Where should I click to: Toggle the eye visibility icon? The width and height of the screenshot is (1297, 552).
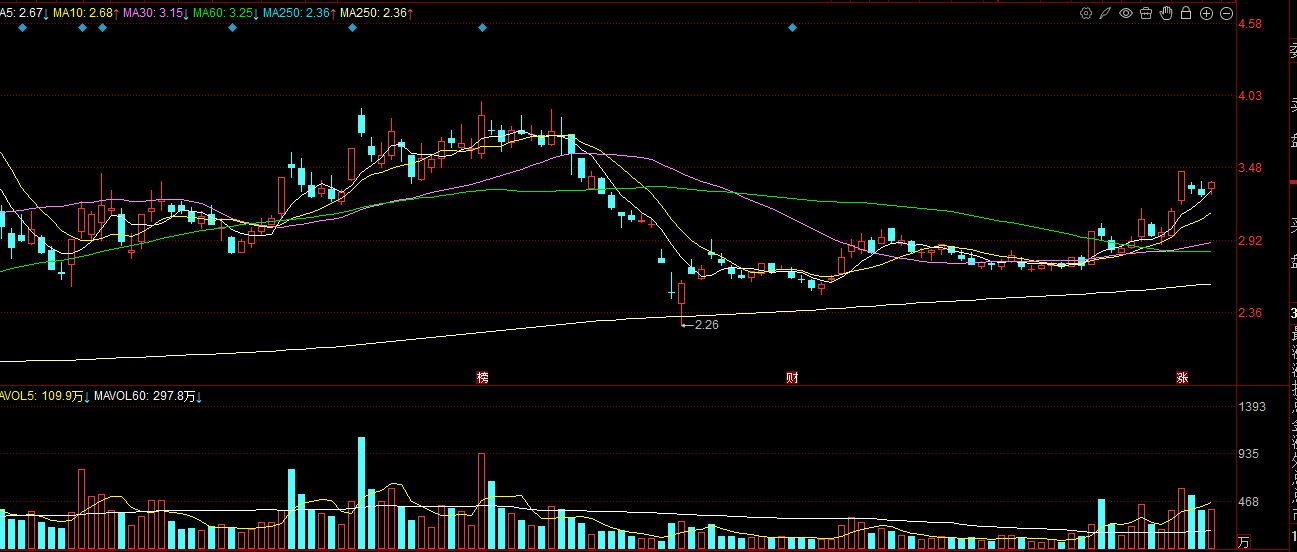coord(1126,13)
